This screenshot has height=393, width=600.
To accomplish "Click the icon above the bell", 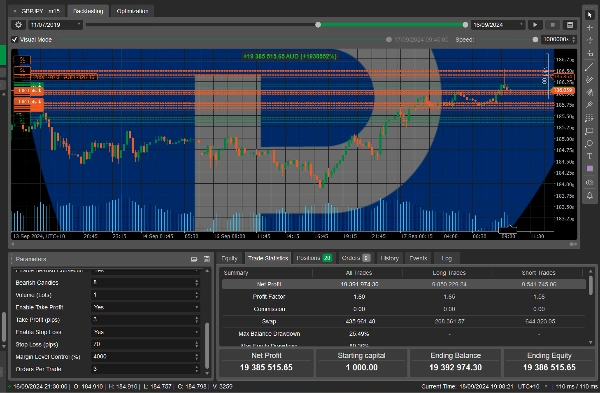I will [x=589, y=182].
